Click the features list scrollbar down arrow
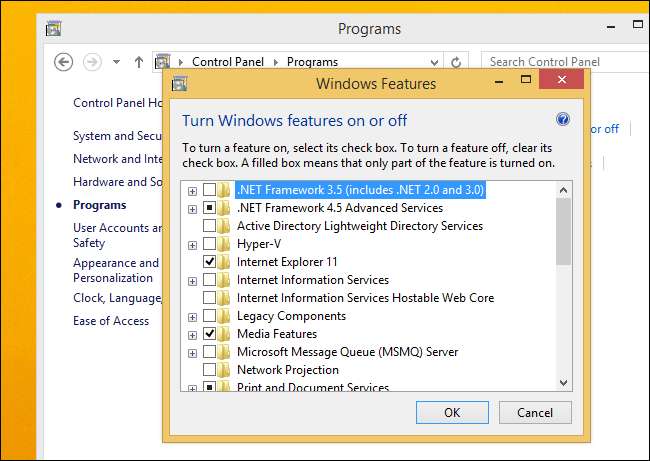The height and width of the screenshot is (461, 650). pyautogui.click(x=563, y=382)
